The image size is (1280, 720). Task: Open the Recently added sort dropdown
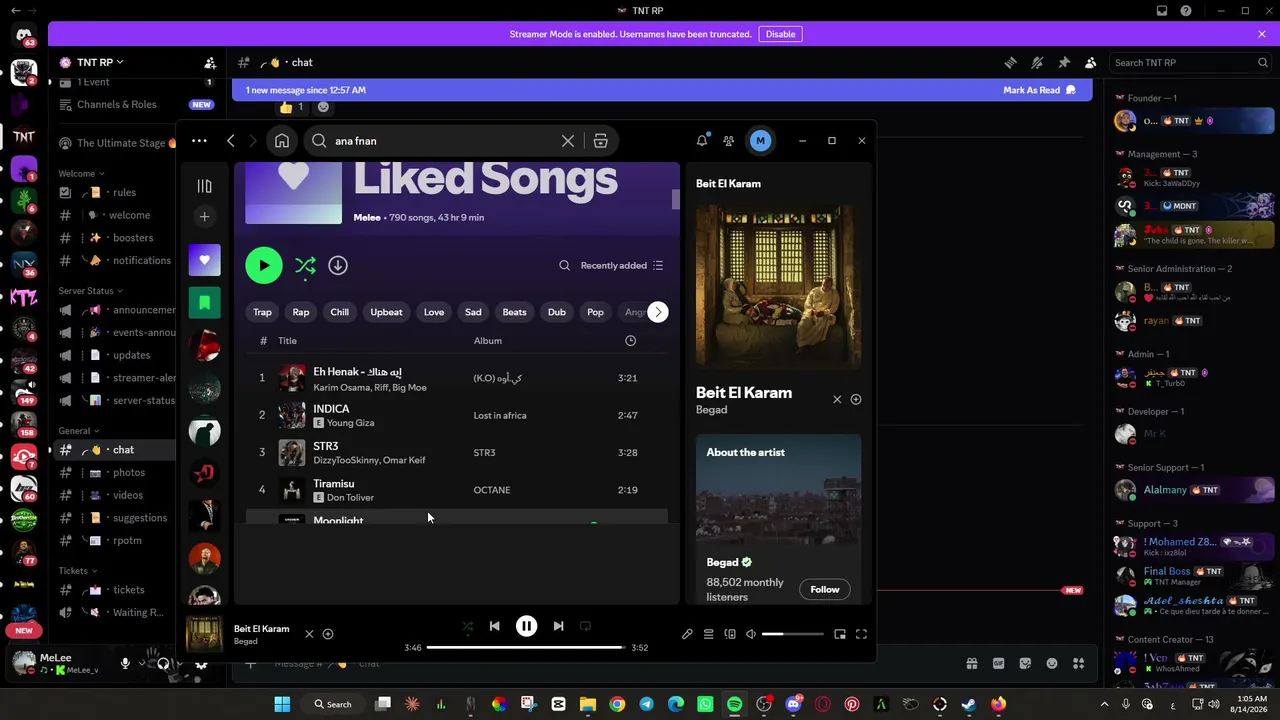(x=622, y=265)
